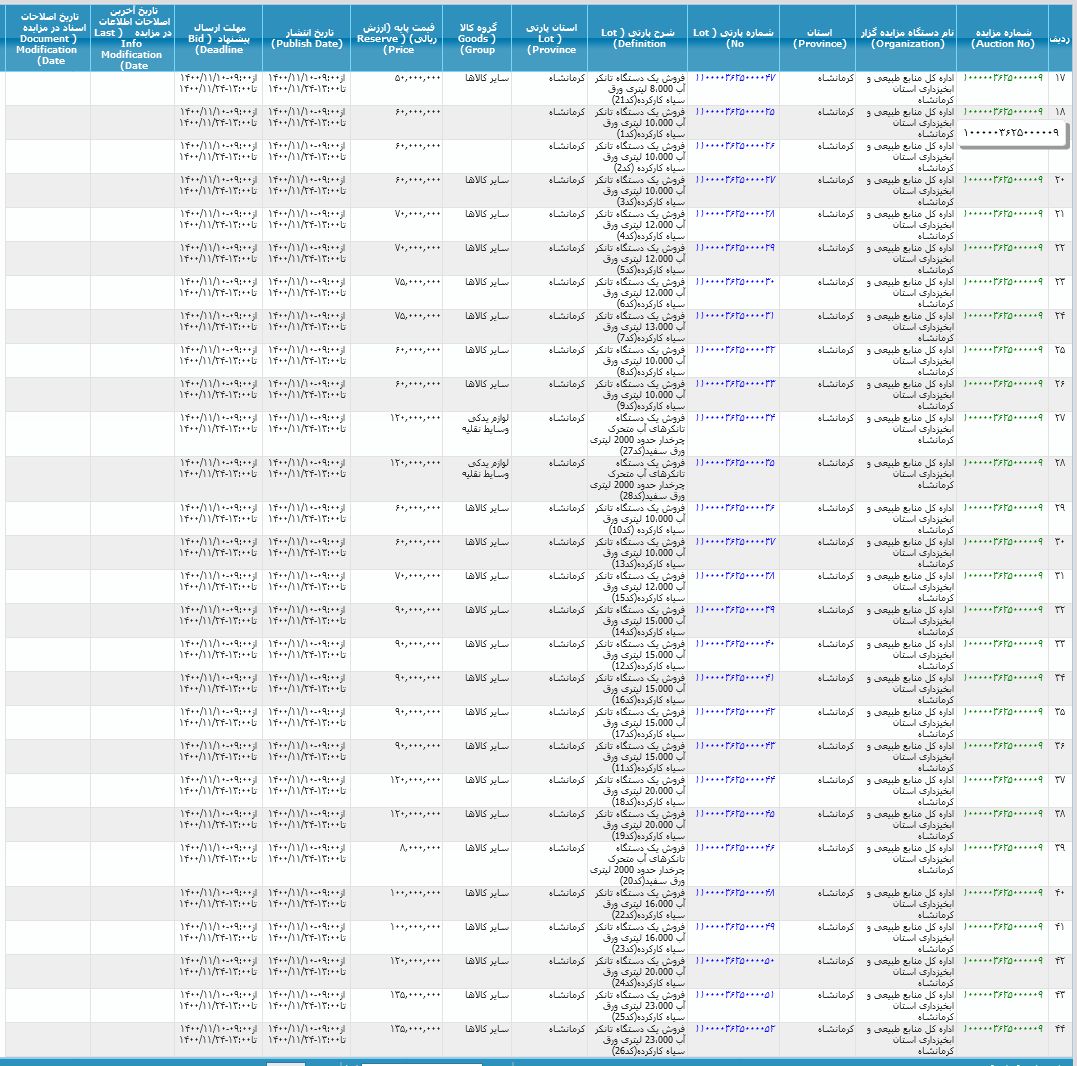Screen dimensions: 1077x1066
Task: Click the Bid Deadline column header
Action: coord(219,38)
